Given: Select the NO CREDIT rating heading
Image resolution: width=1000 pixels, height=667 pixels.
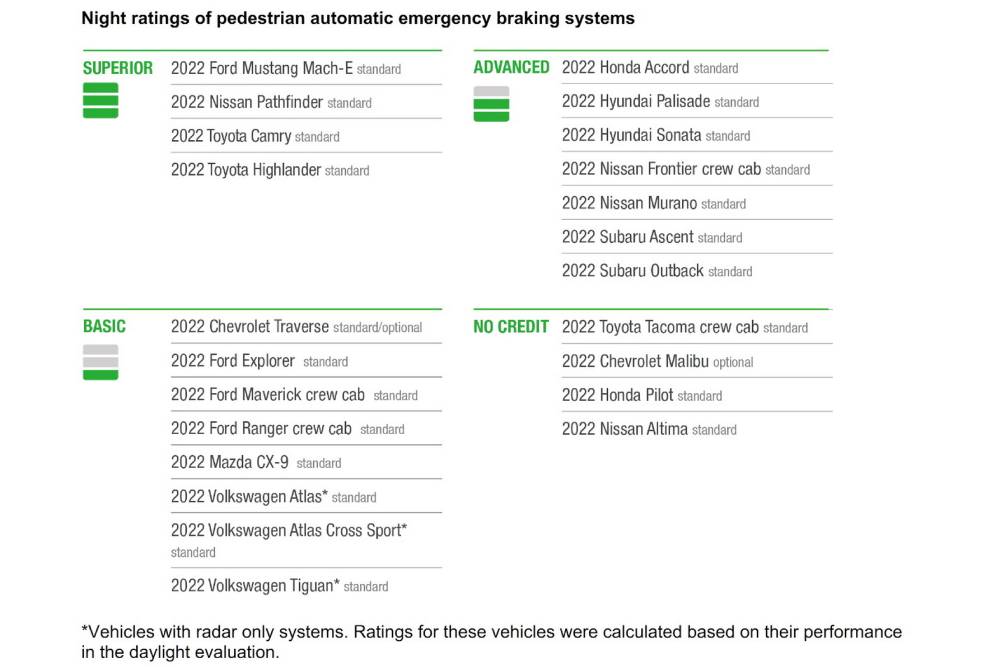Looking at the screenshot, I should (511, 326).
